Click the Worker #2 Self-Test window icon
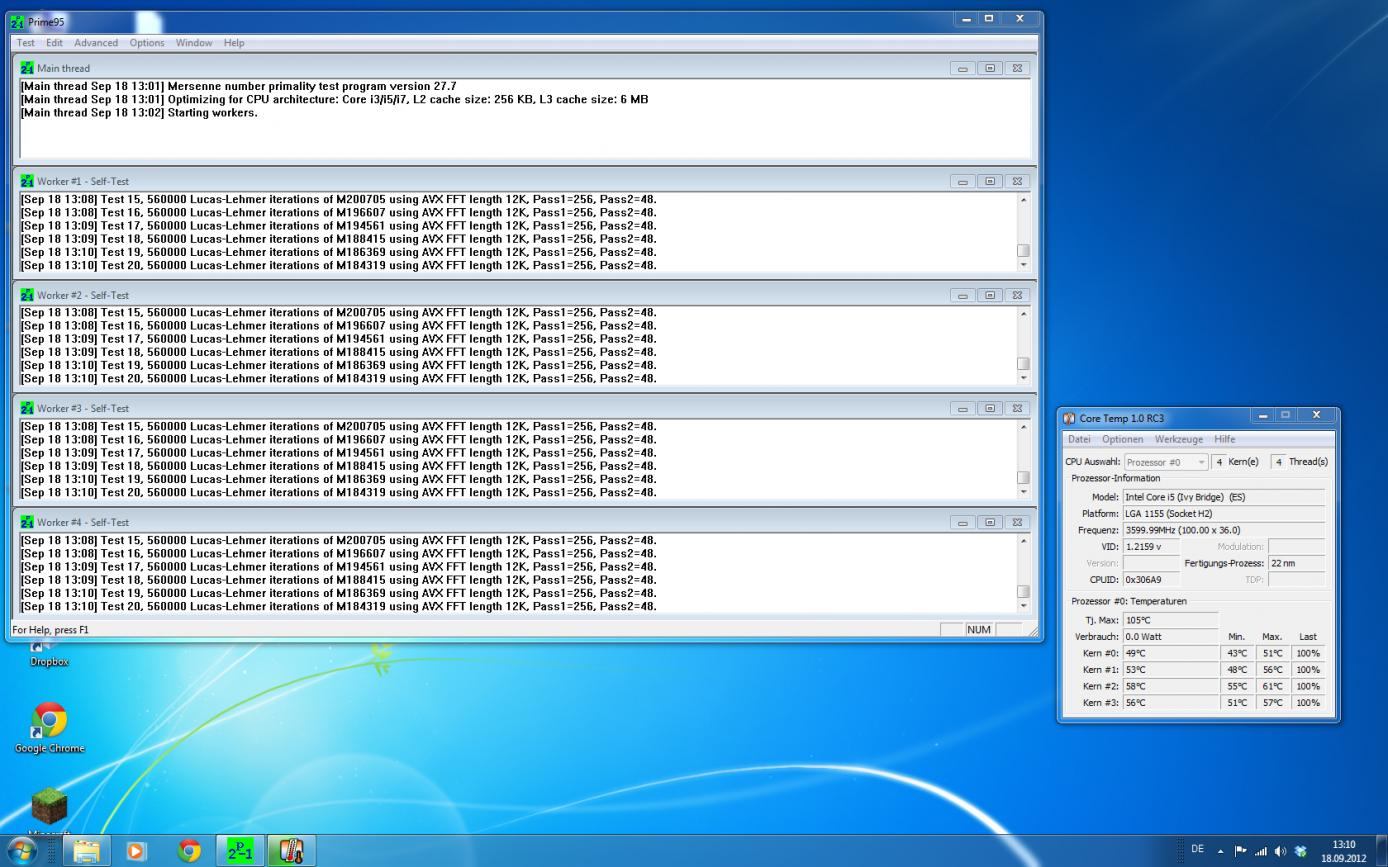The height and width of the screenshot is (867, 1388). (27, 295)
